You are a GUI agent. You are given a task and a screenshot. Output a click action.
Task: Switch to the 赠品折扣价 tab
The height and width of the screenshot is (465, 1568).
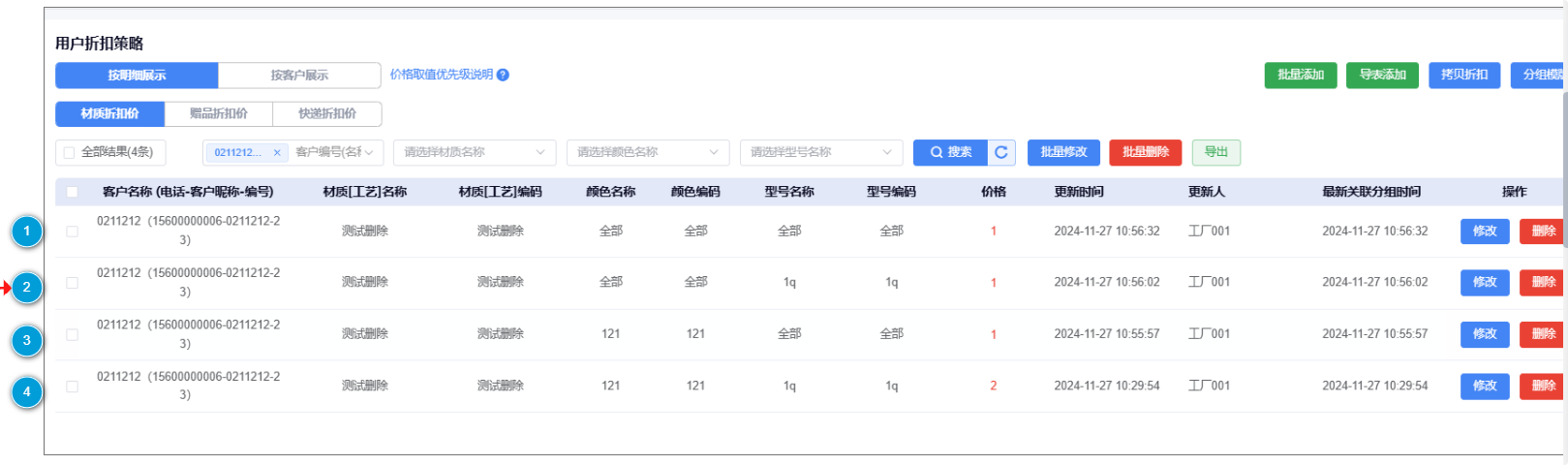219,114
